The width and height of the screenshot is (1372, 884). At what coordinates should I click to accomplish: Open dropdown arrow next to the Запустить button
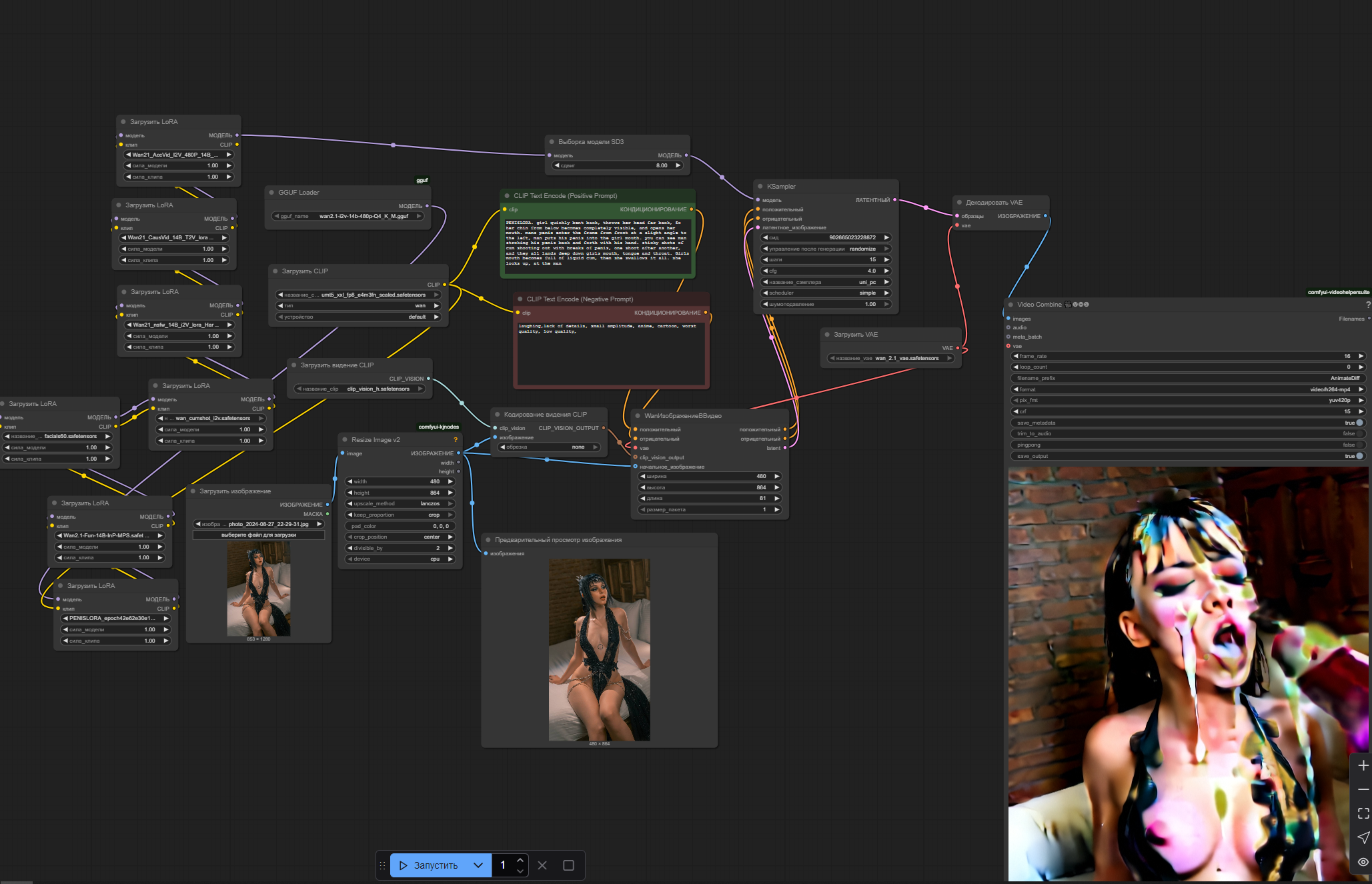coord(478,865)
